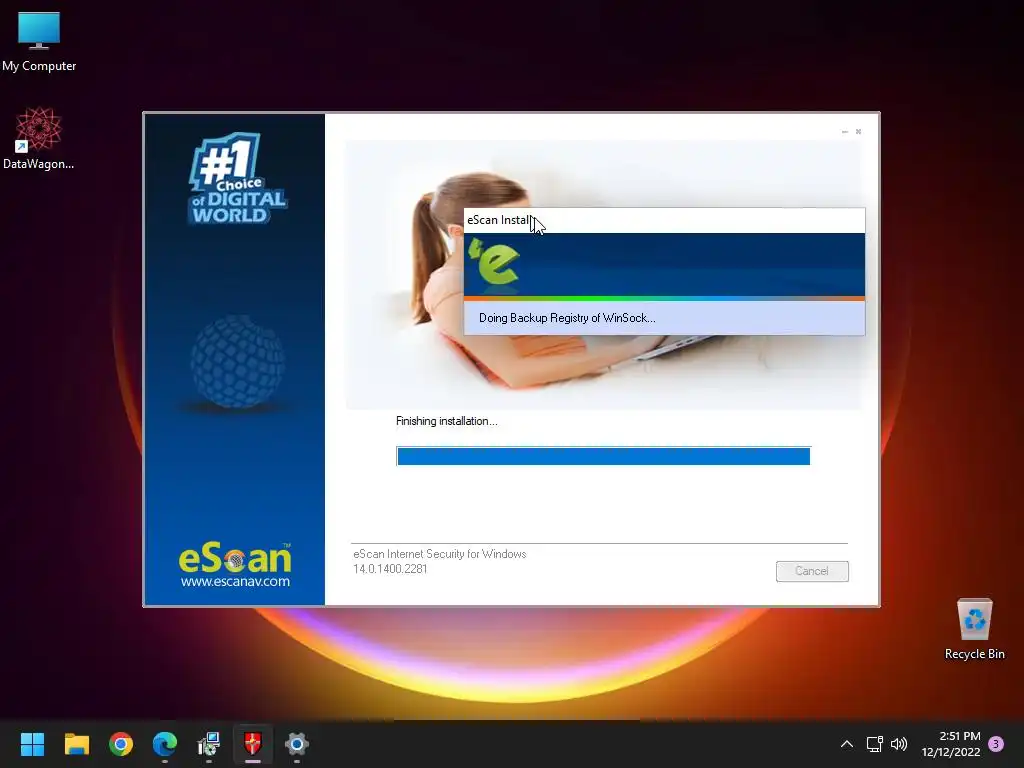Open the clock showing 2:51 PM

click(951, 744)
